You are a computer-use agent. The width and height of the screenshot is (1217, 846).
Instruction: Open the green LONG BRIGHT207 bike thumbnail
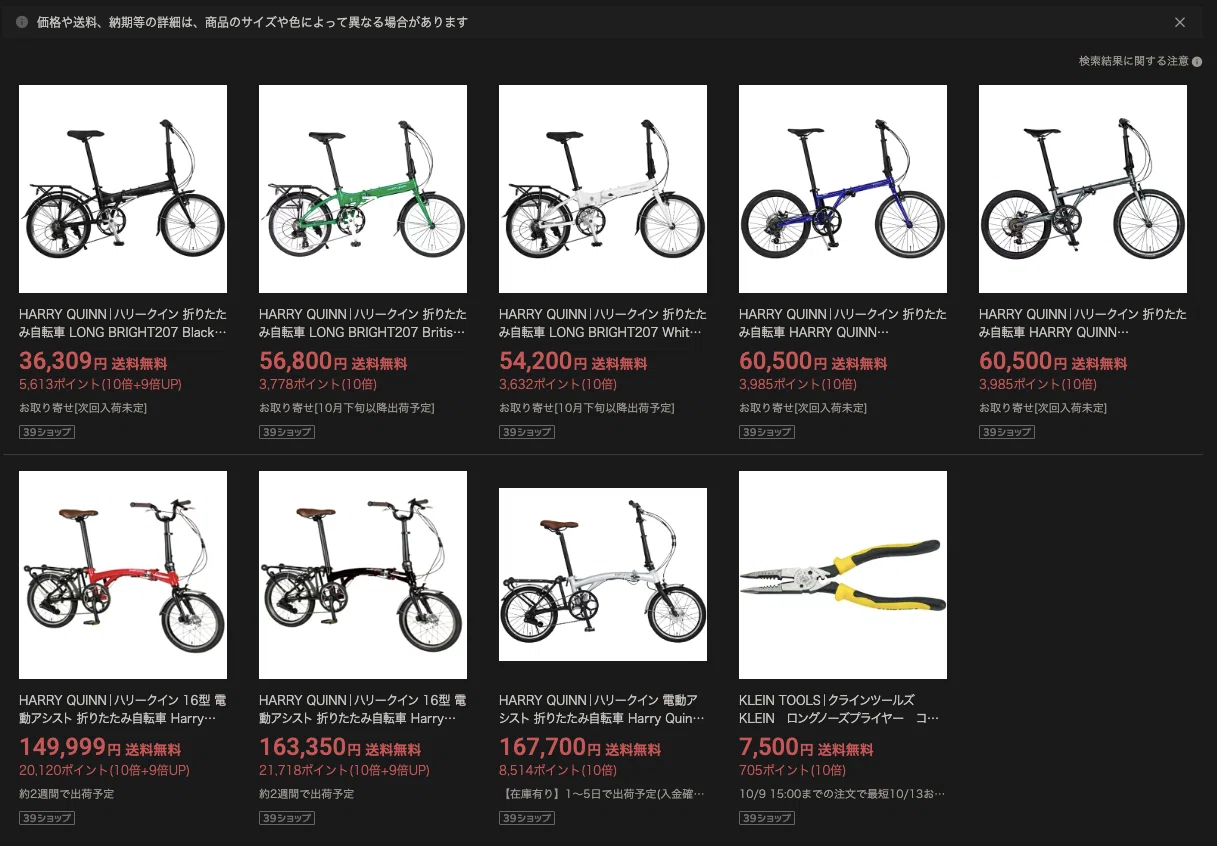point(363,189)
